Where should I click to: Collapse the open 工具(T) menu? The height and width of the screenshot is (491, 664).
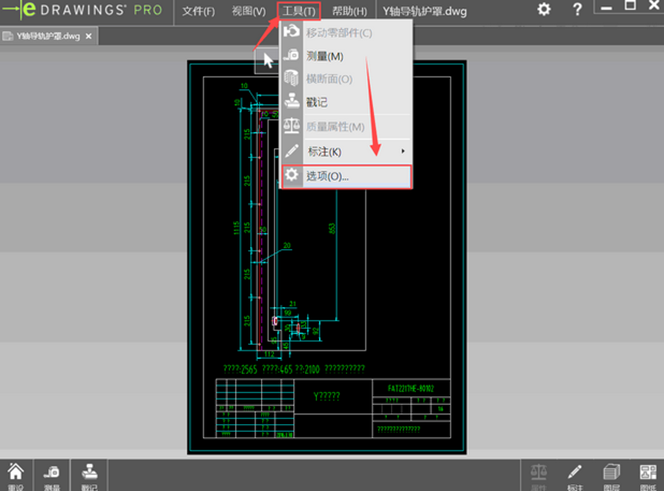pos(298,11)
